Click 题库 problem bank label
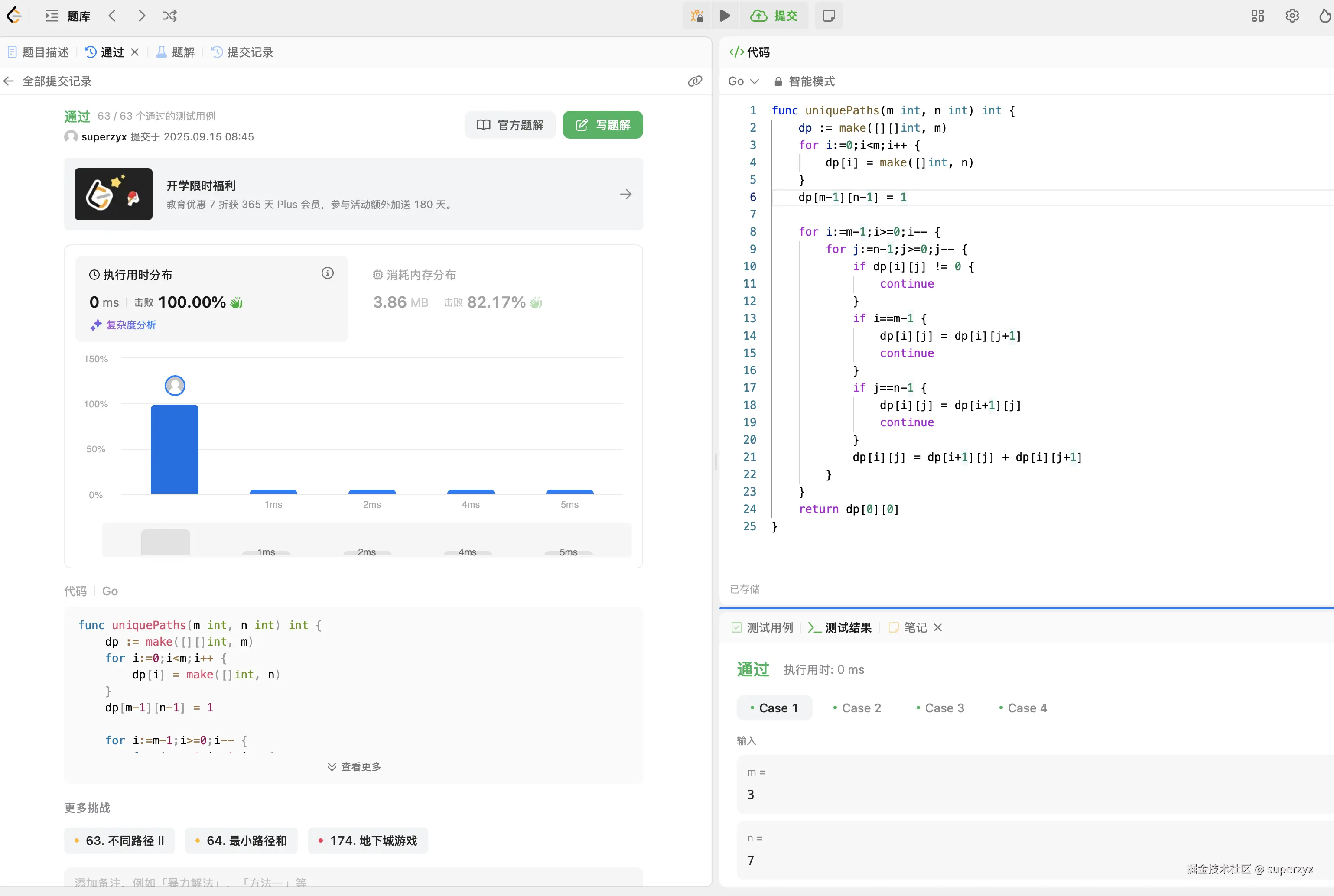The height and width of the screenshot is (896, 1334). [79, 16]
